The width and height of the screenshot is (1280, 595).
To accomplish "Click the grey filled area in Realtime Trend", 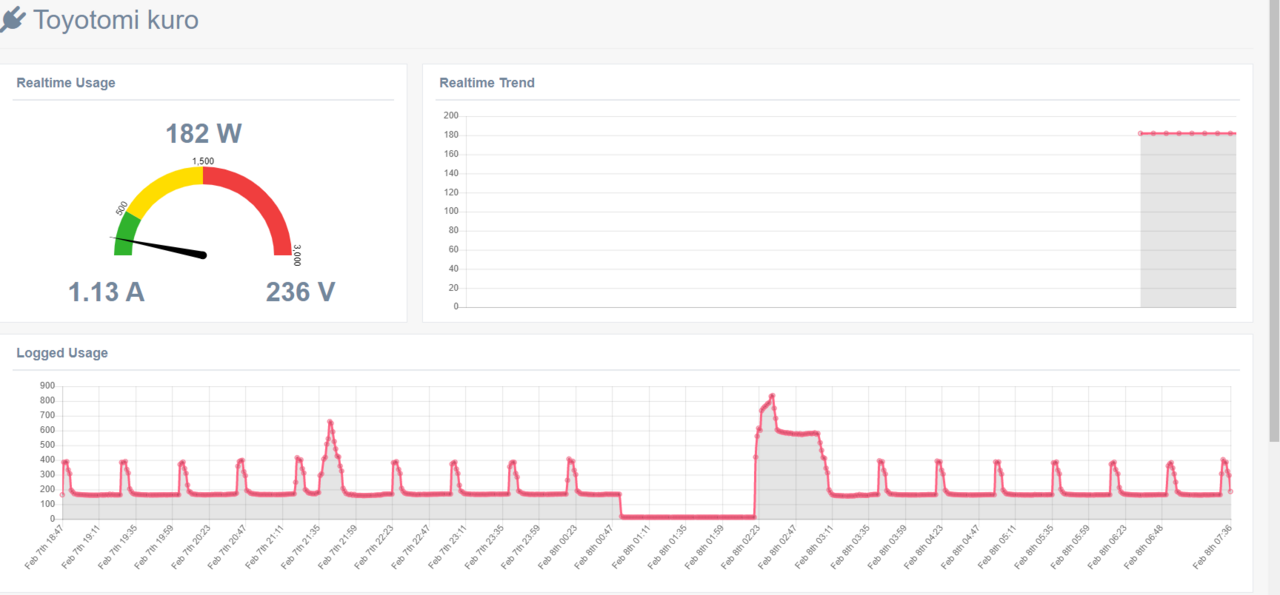I will pos(1188,220).
